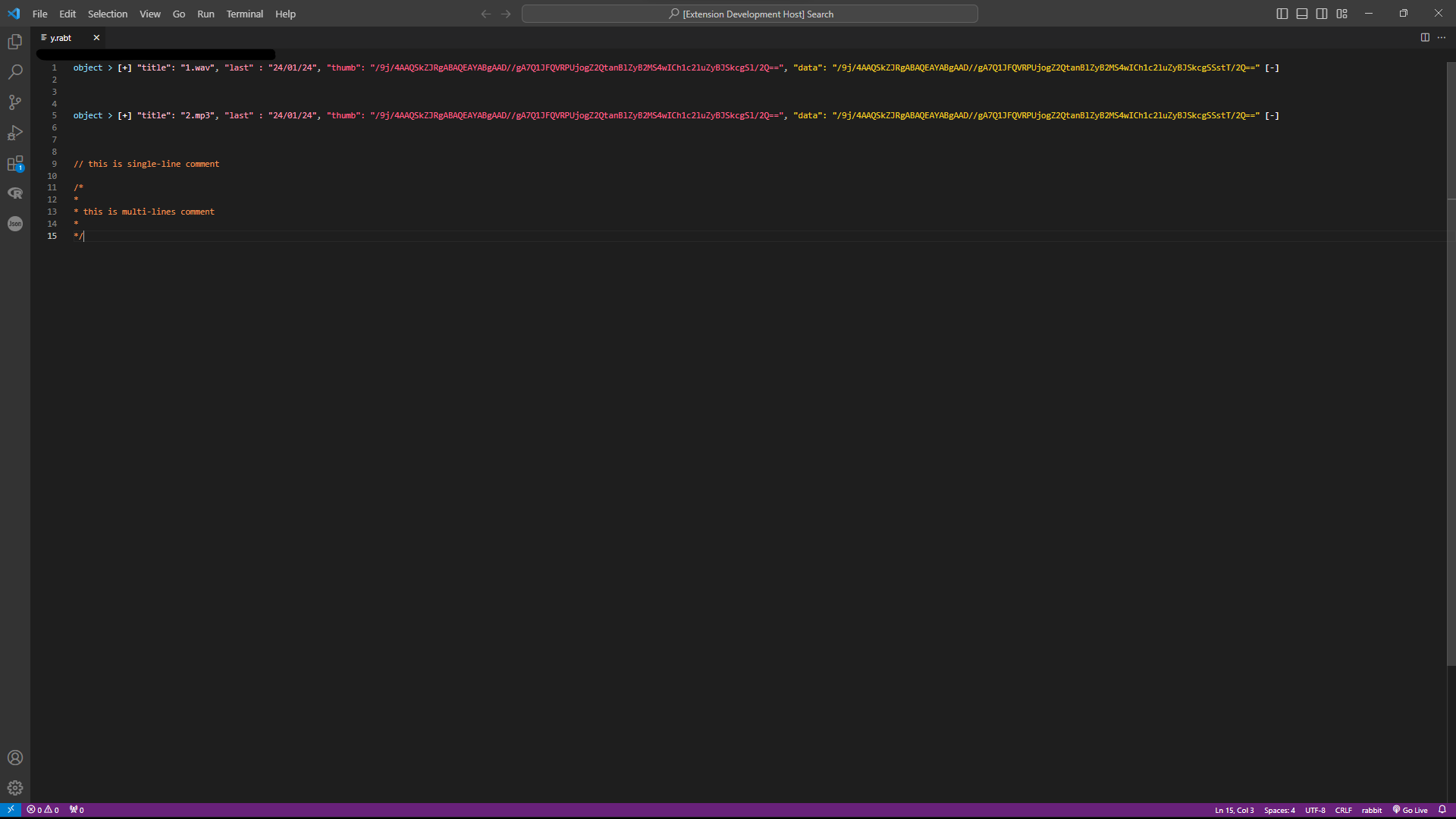Screen dimensions: 1456x819
Task: Click the Extension Development Host search box
Action: click(749, 14)
